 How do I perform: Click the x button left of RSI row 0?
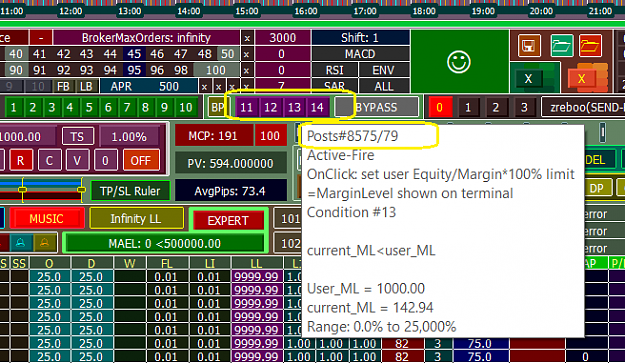coord(247,71)
